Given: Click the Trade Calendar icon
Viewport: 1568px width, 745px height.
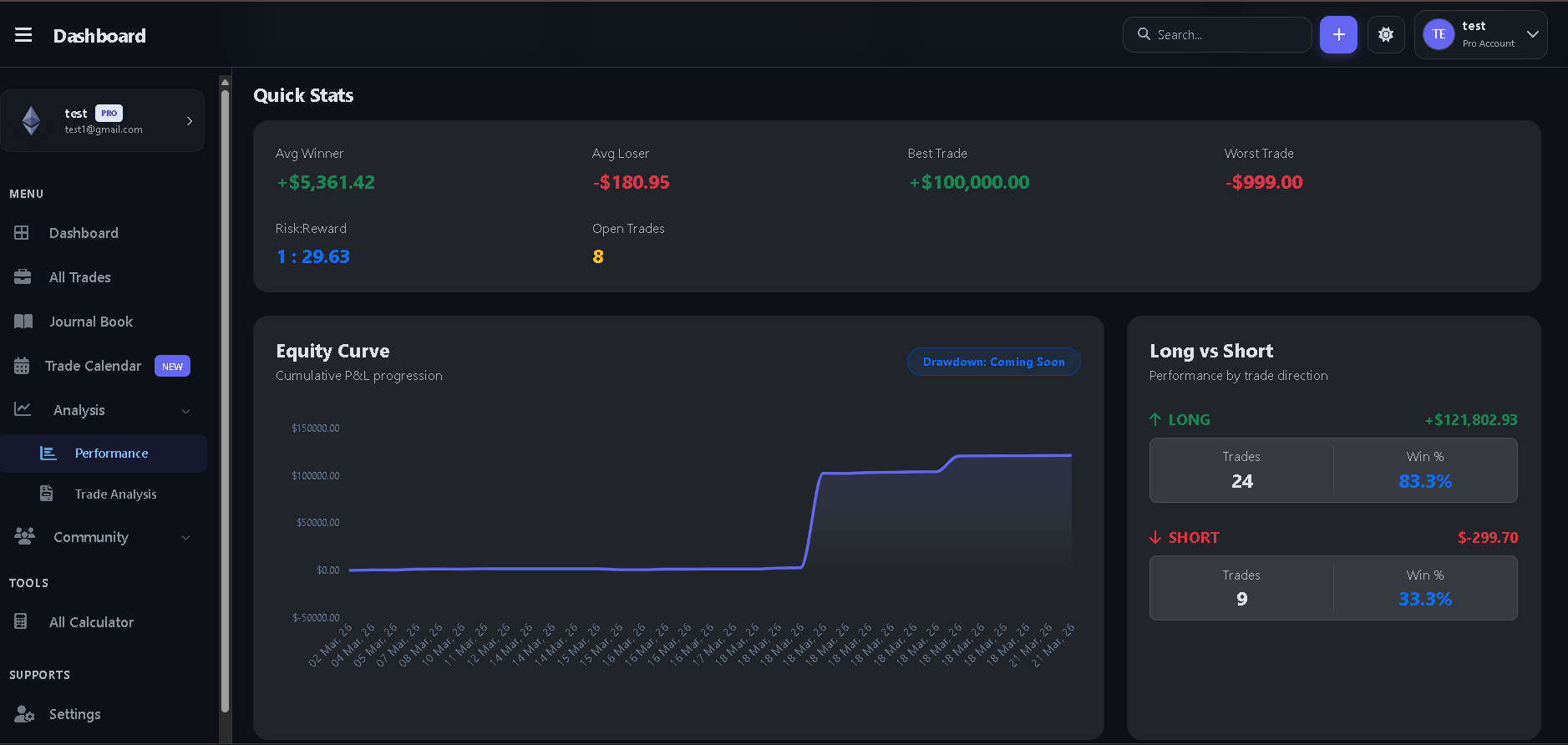Looking at the screenshot, I should [x=22, y=366].
